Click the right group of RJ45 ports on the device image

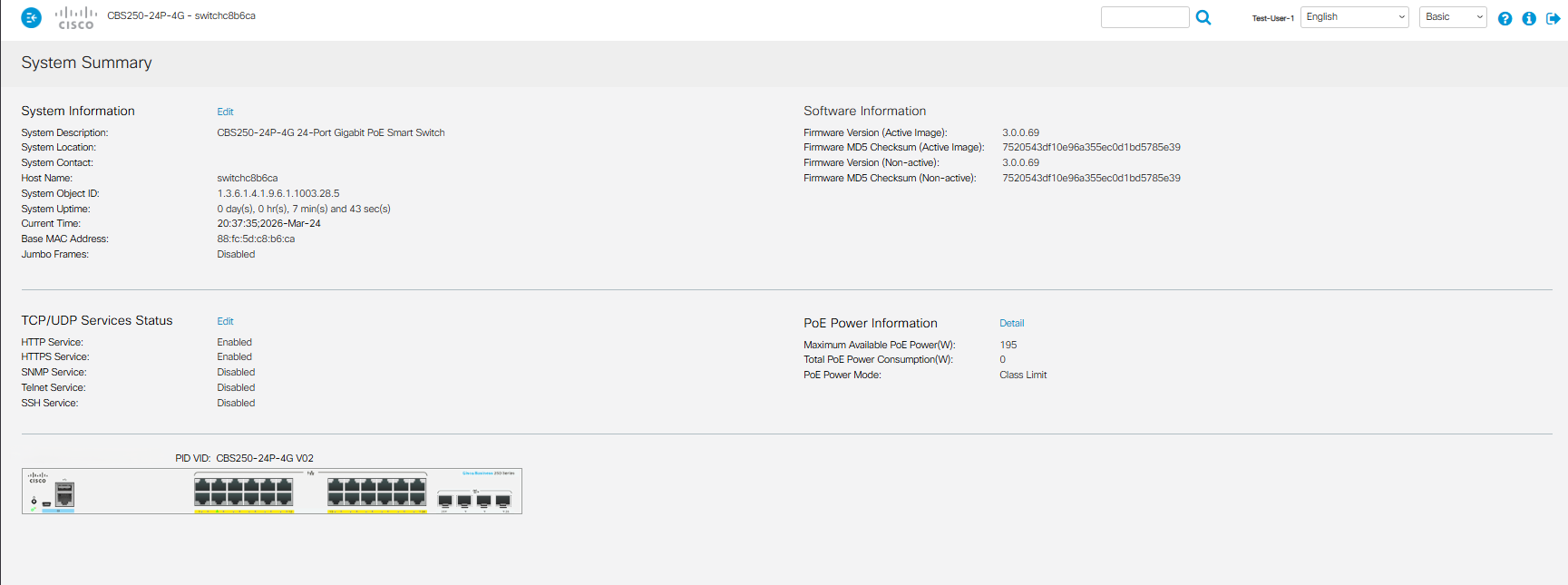pos(376,492)
